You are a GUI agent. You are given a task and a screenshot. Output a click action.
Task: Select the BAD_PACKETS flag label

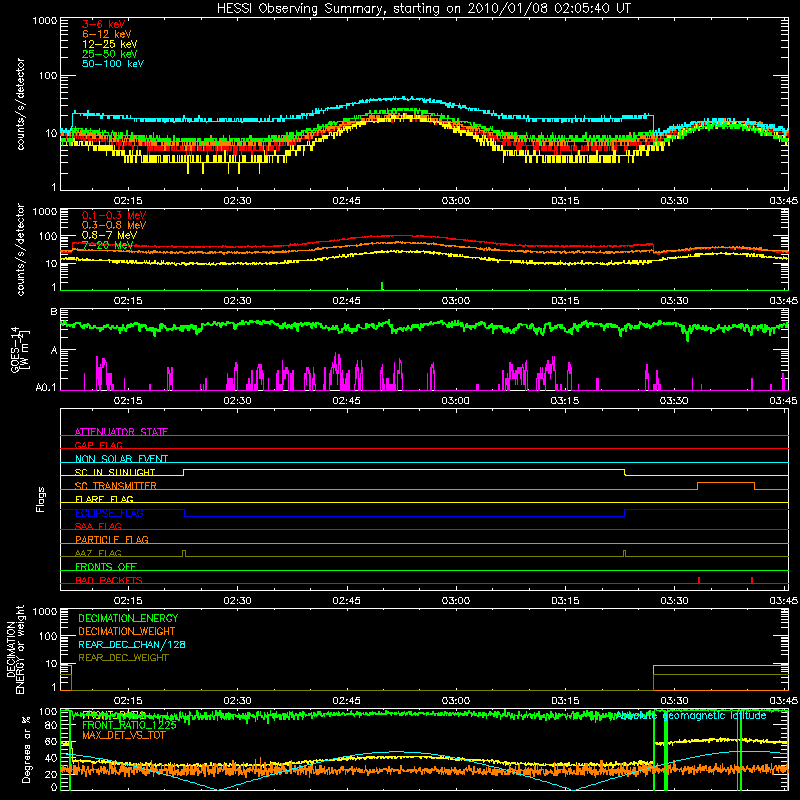(109, 580)
